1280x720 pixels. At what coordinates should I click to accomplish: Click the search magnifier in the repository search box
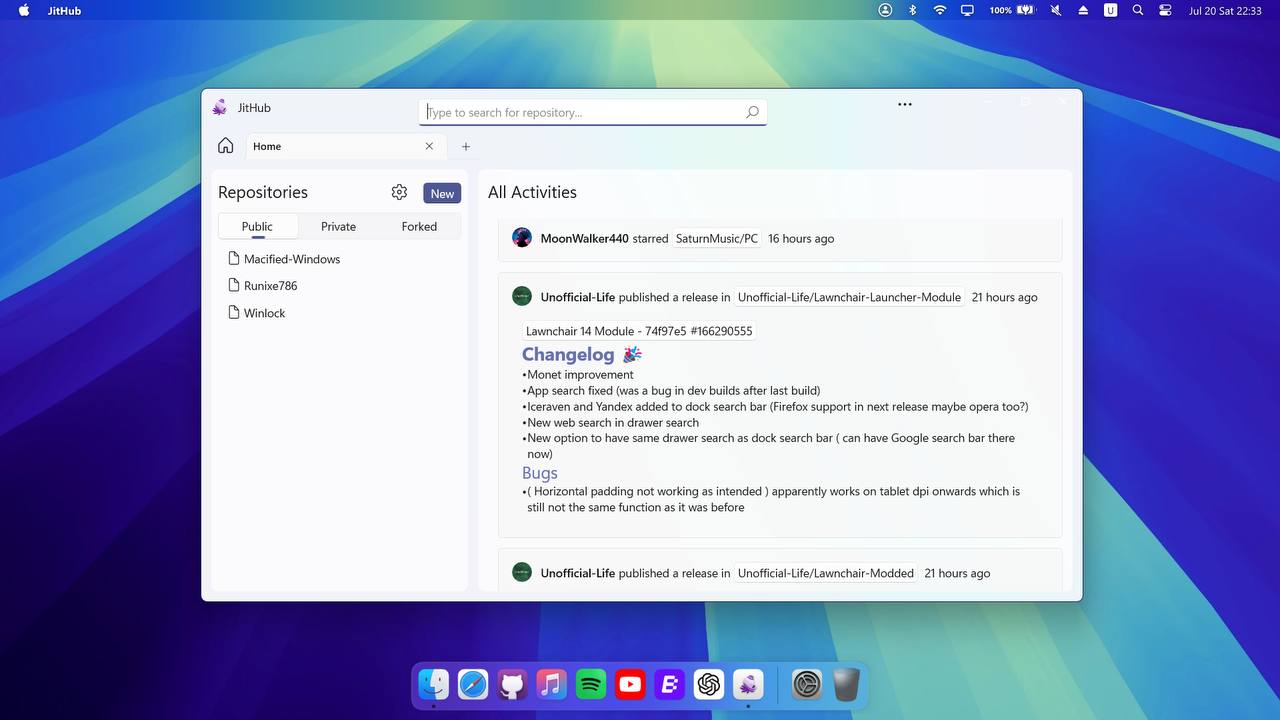click(x=752, y=112)
